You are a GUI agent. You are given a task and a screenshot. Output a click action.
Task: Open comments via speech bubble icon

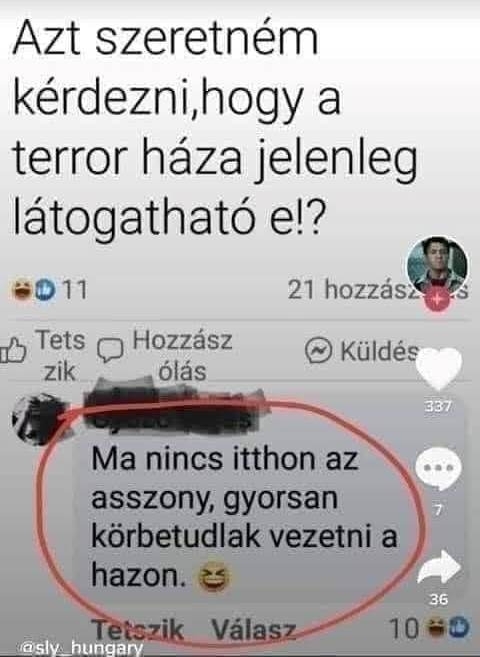point(439,468)
